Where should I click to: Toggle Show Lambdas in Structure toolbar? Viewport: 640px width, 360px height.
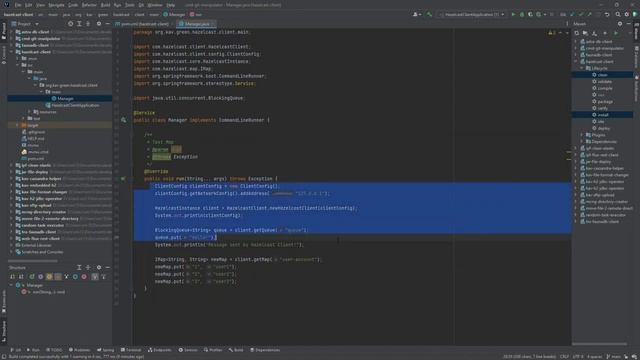click(84, 276)
